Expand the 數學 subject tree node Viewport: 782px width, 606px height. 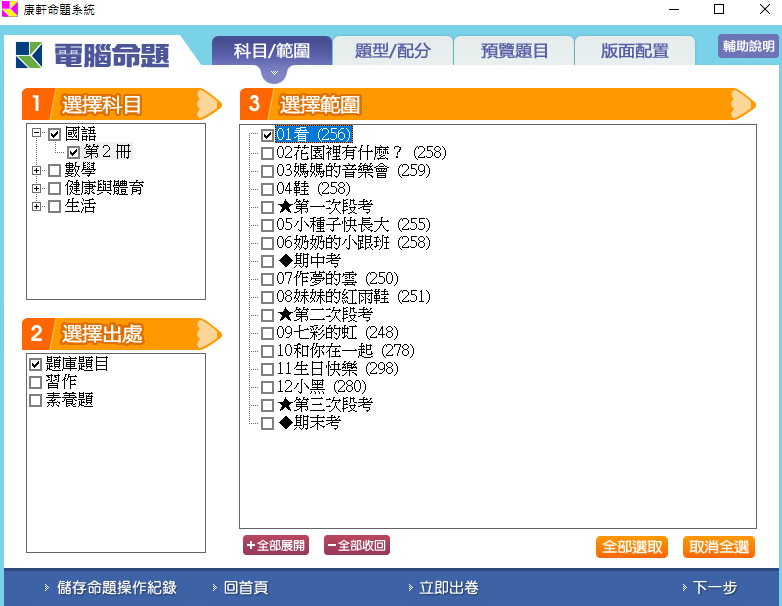click(x=37, y=171)
